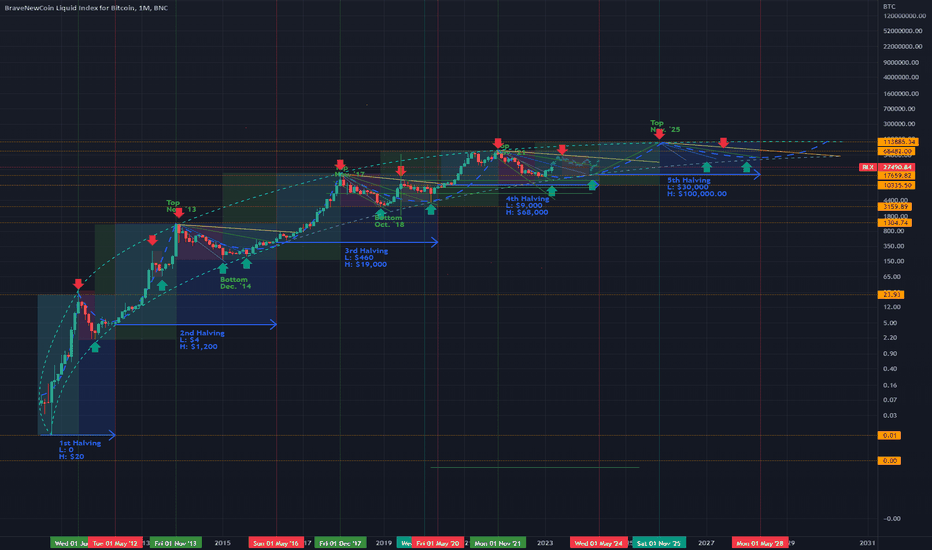
Task: Click the 150.00 price scale tick
Action: pyautogui.click(x=893, y=262)
